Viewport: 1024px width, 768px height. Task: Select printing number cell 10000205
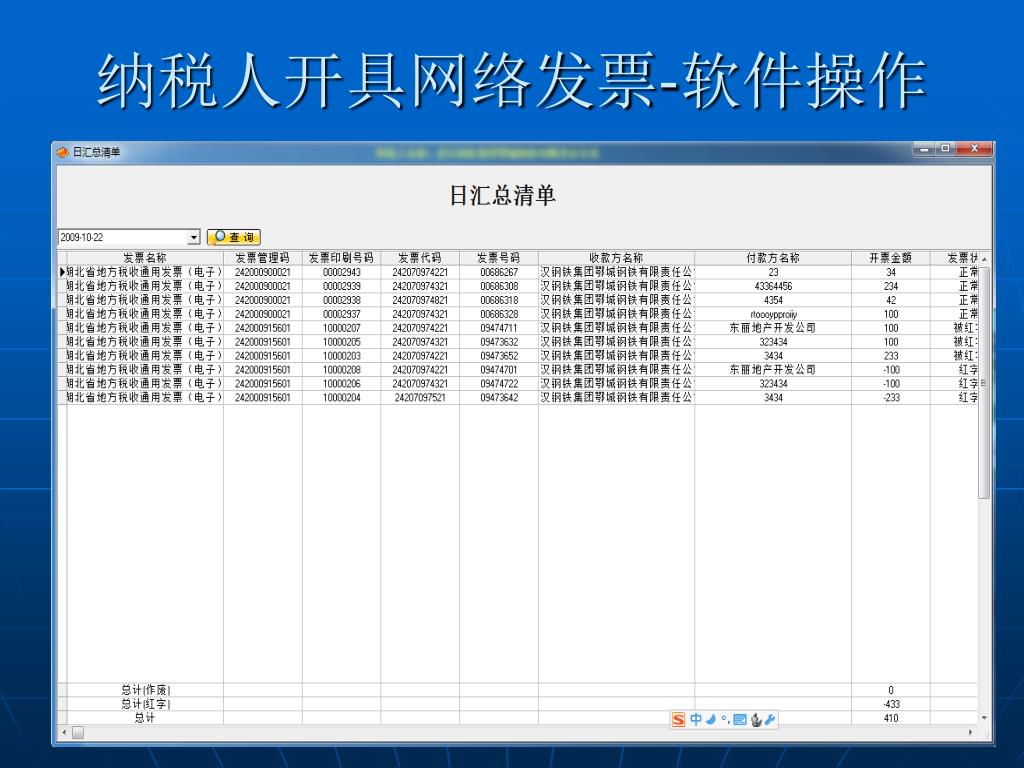(342, 342)
